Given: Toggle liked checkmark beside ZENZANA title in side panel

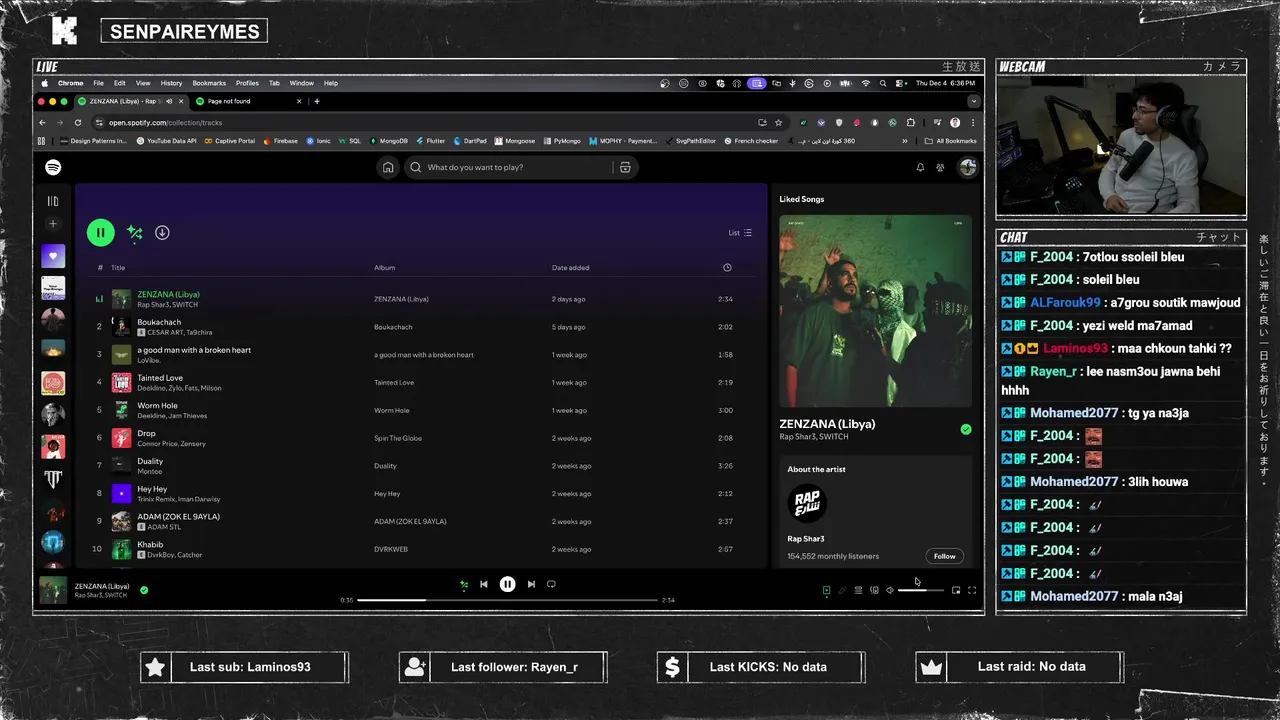Looking at the screenshot, I should (x=966, y=429).
